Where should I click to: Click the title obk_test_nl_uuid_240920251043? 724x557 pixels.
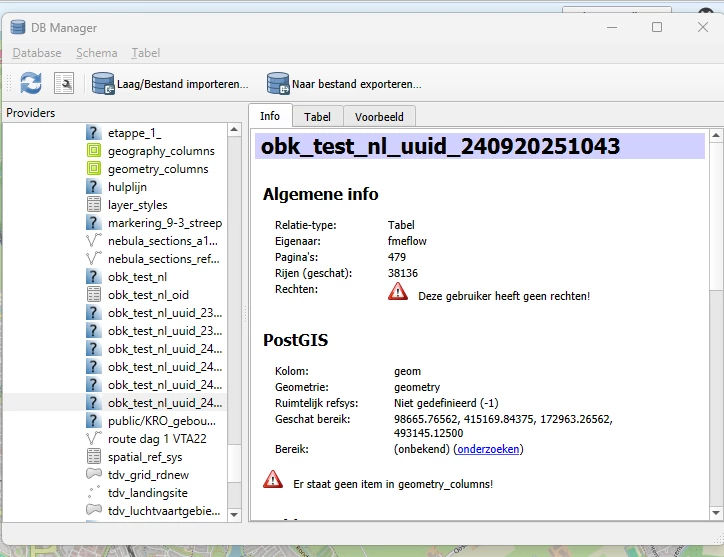click(440, 146)
